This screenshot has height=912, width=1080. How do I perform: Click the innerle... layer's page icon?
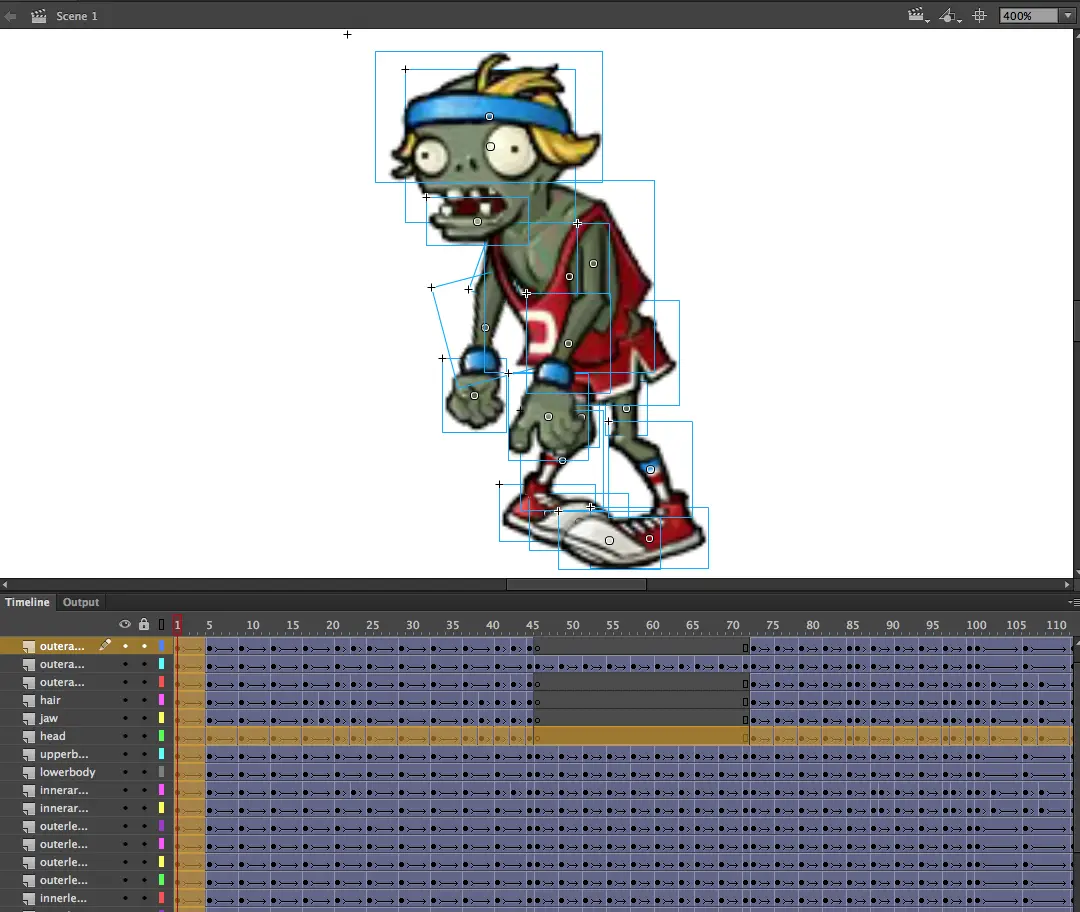pos(28,899)
